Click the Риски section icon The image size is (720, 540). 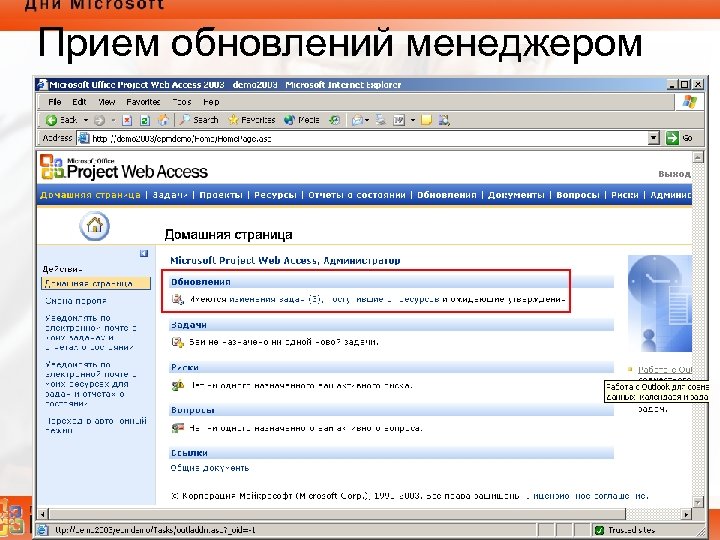(x=177, y=385)
